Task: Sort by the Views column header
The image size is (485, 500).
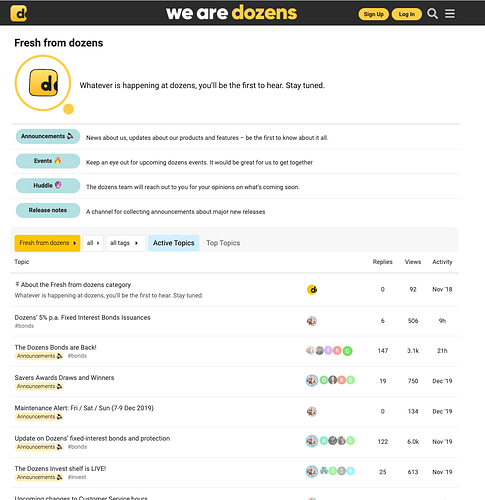Action: point(413,262)
